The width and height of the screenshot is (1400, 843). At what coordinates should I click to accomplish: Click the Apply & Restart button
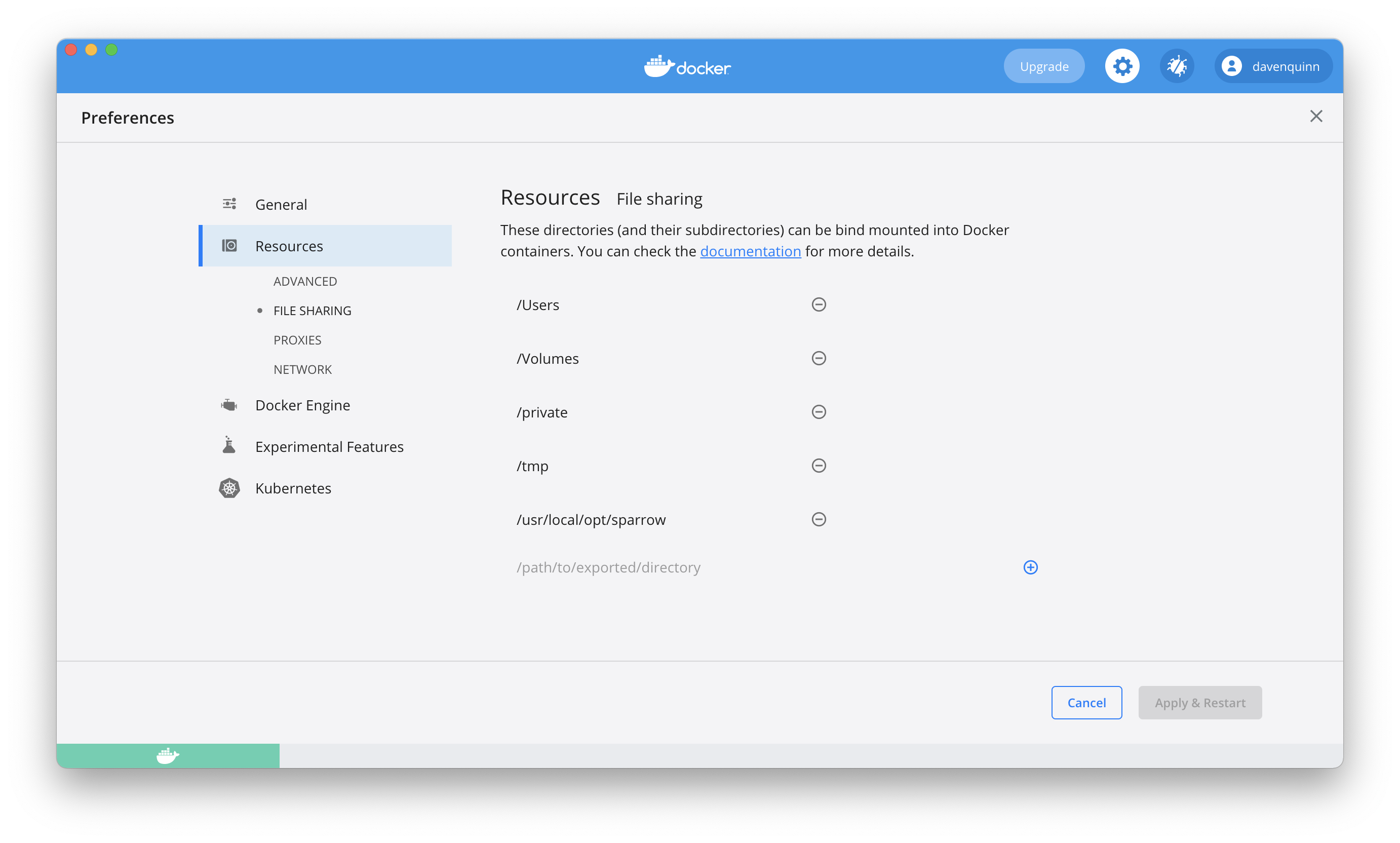(1199, 703)
